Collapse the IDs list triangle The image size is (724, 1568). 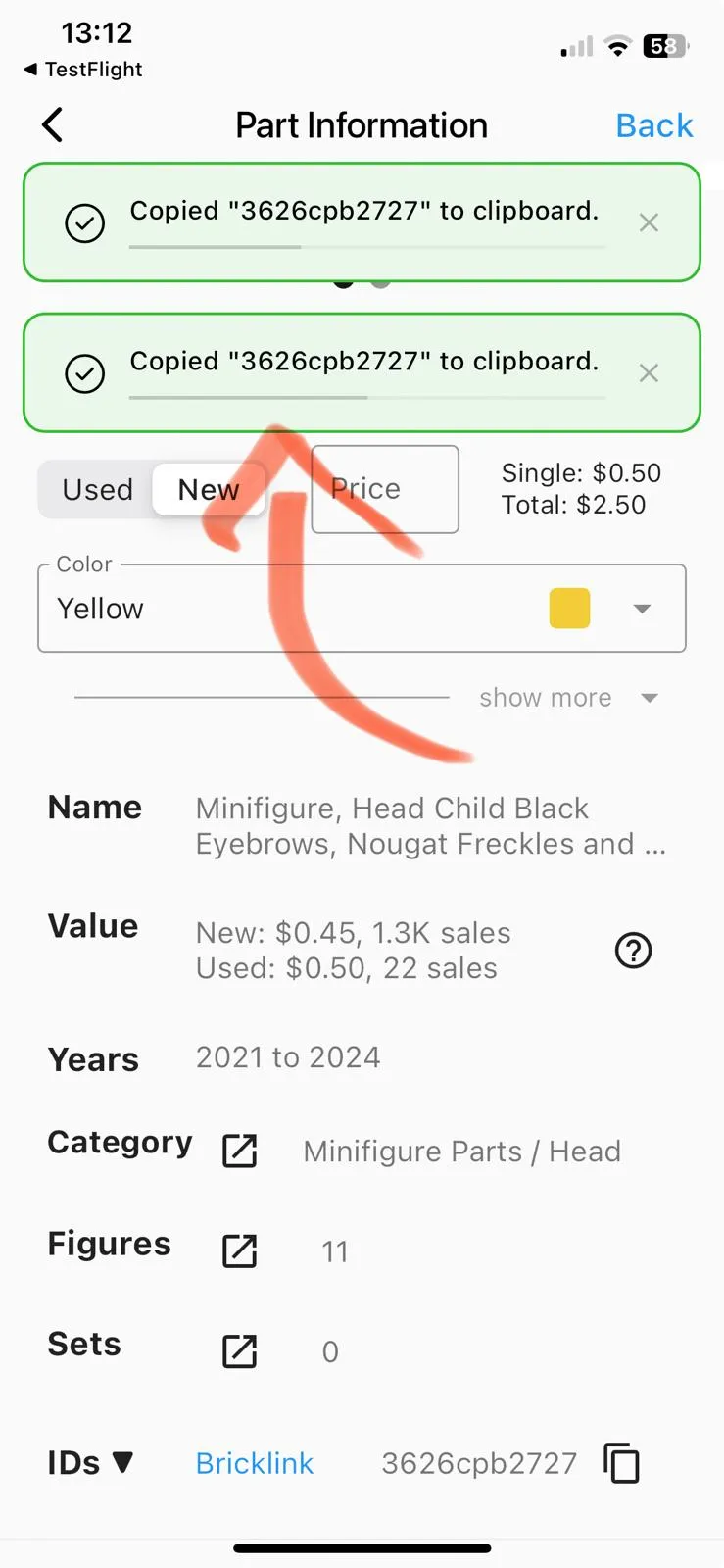[122, 1462]
